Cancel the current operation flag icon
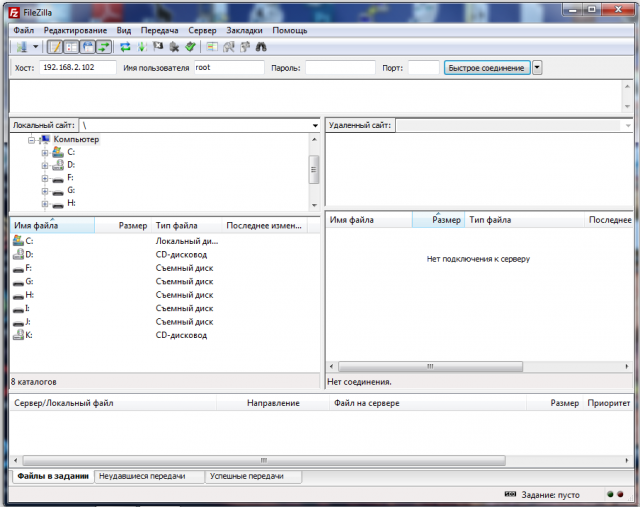The width and height of the screenshot is (640, 507). pos(158,47)
